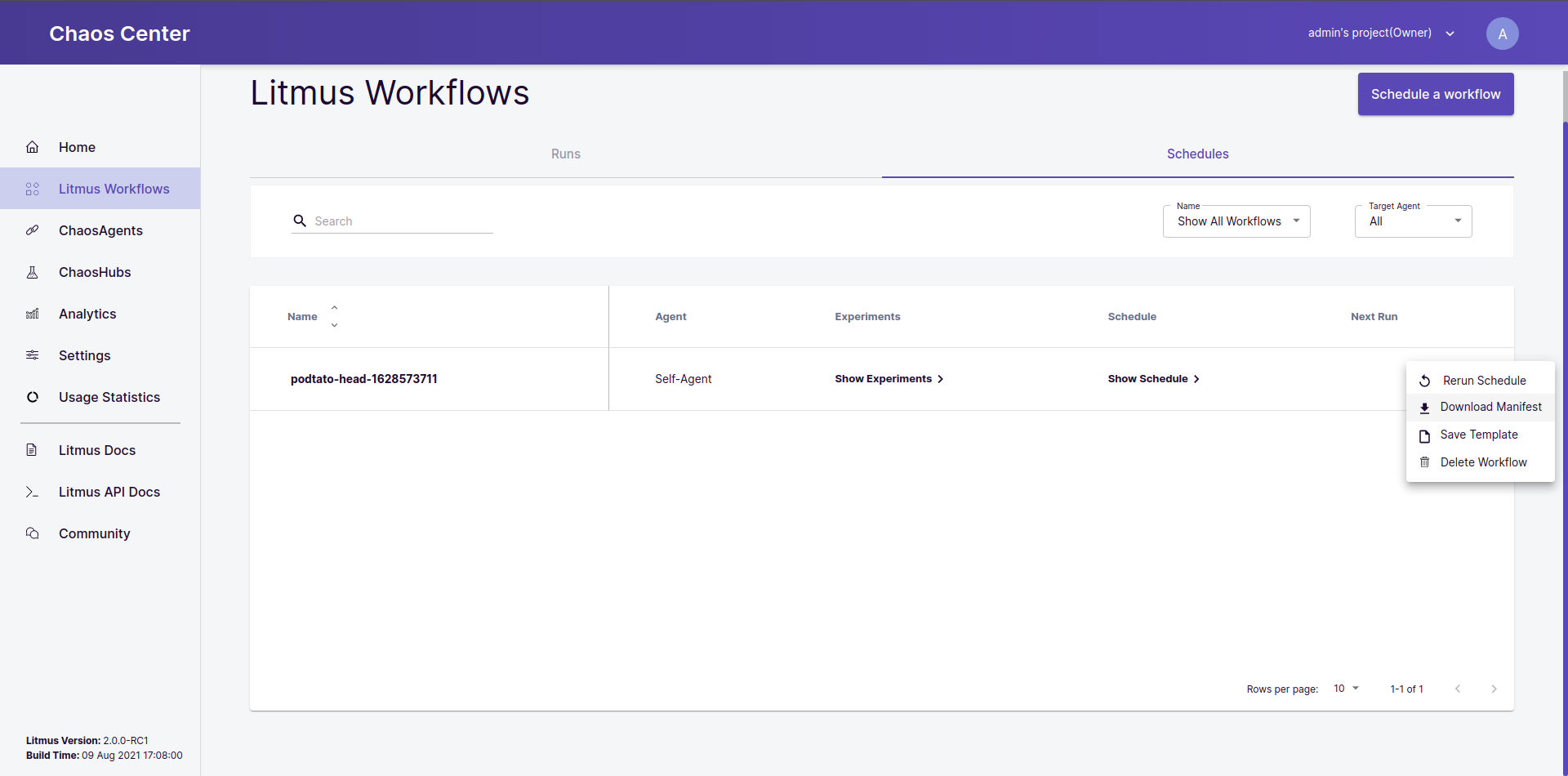Click the Community chat icon

click(33, 533)
